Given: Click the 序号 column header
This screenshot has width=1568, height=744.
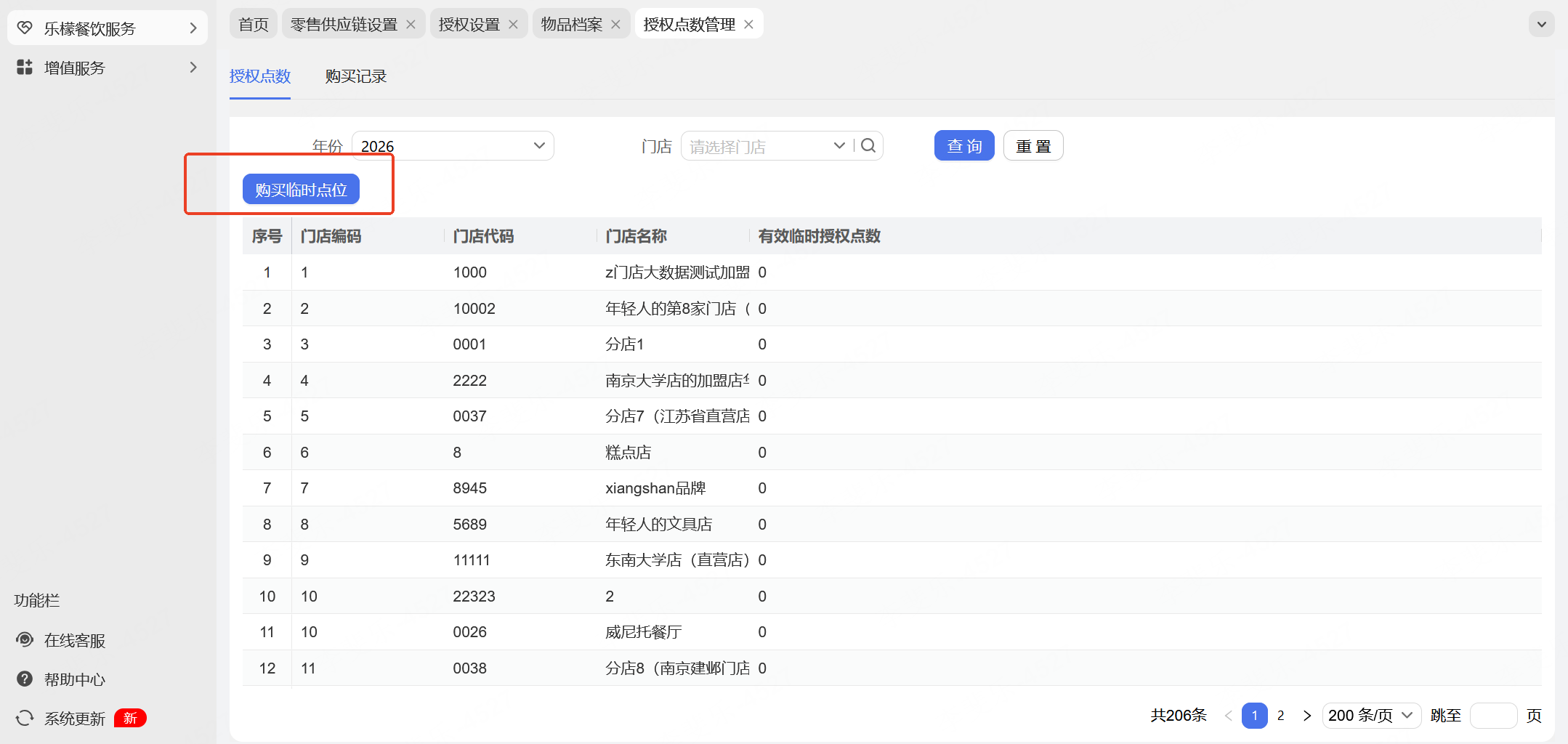Looking at the screenshot, I should click(267, 236).
